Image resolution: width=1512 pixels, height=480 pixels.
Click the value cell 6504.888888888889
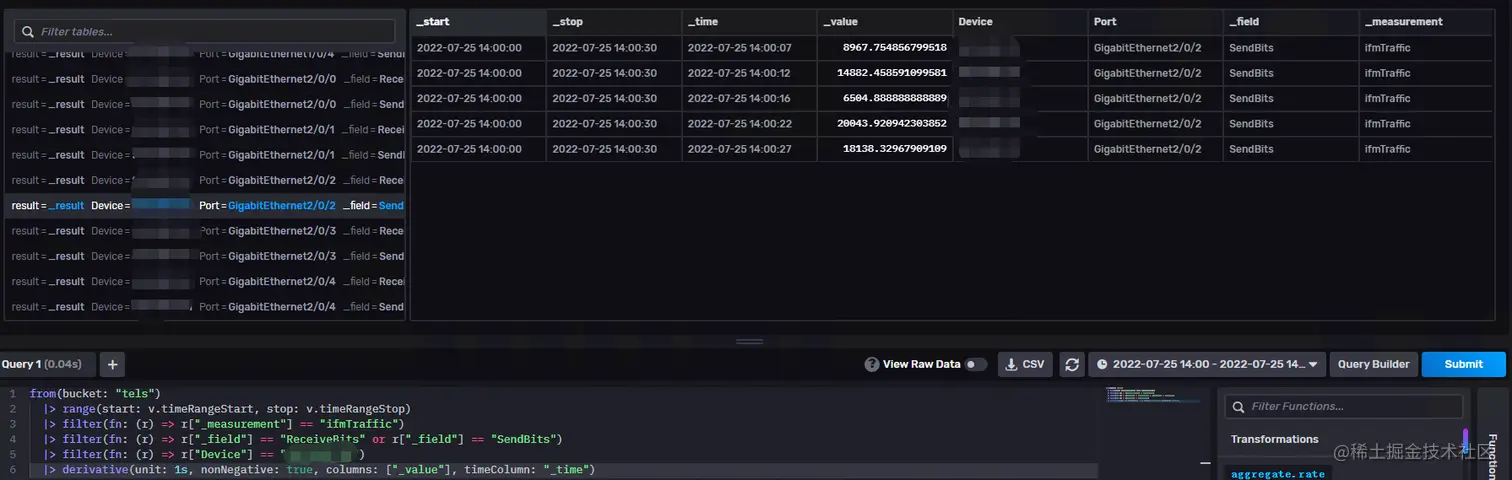coord(884,98)
